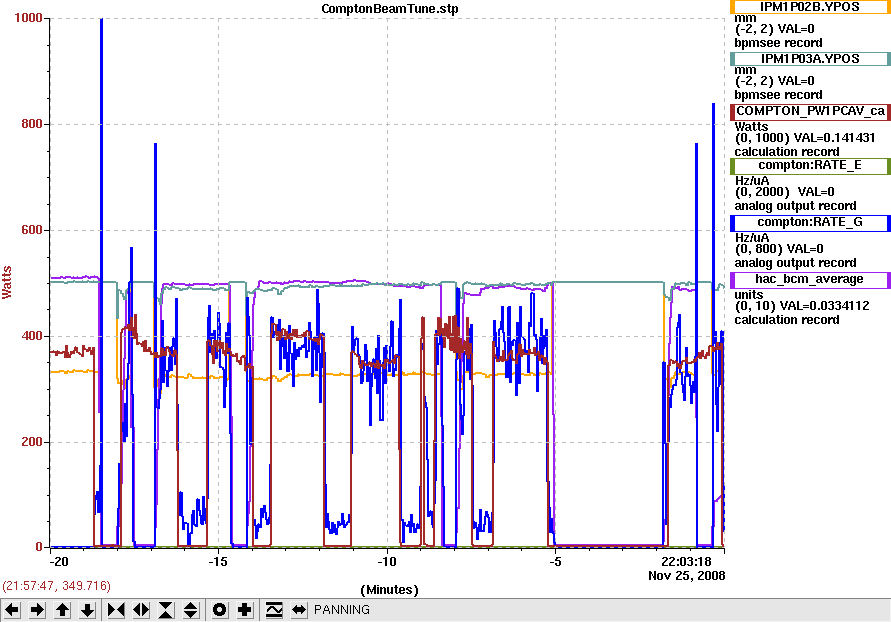Toggle the double-arrow panning mode icon
The image size is (891, 622).
coord(299,610)
